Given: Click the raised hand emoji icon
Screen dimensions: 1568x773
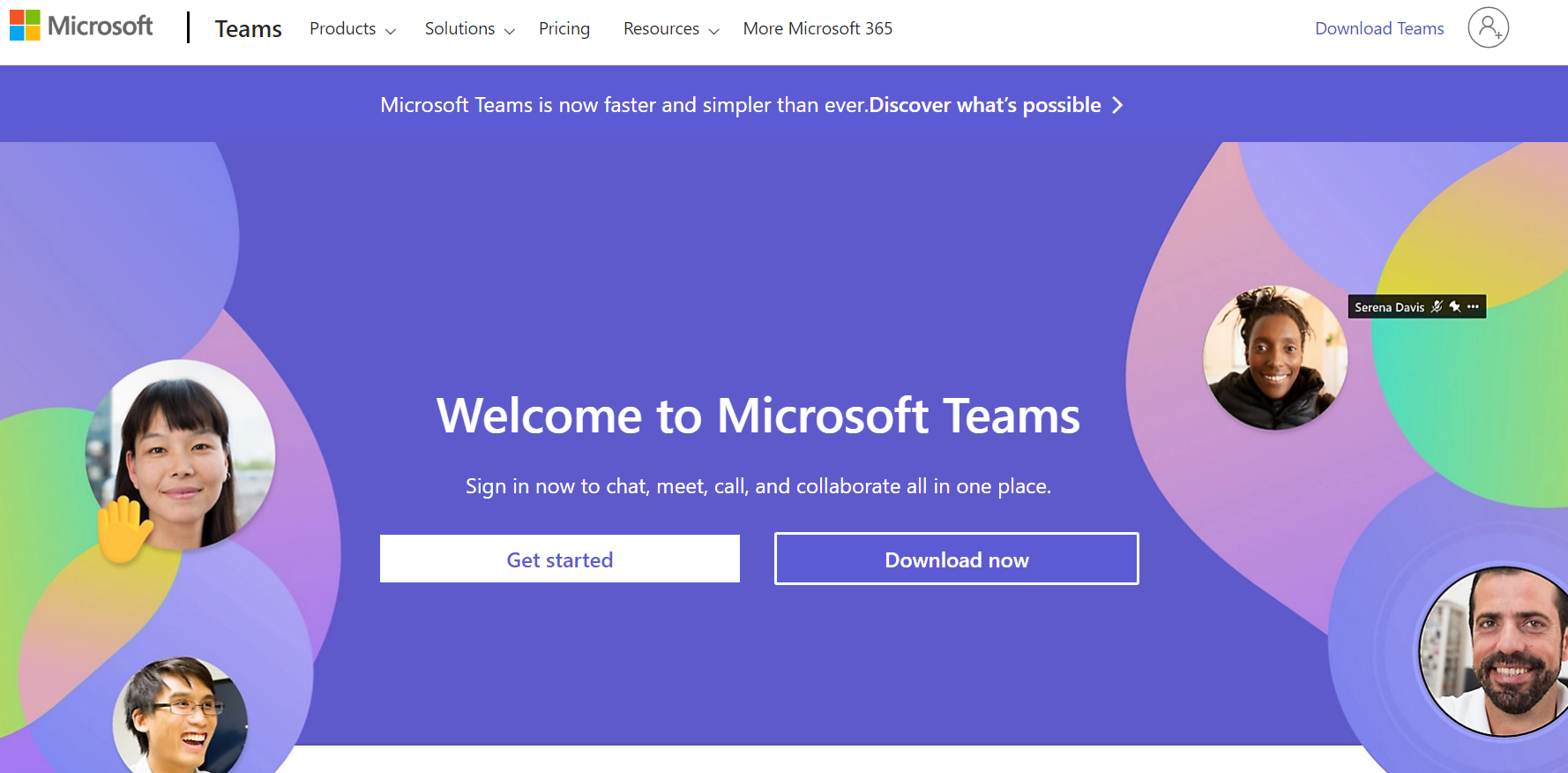Looking at the screenshot, I should (x=123, y=528).
